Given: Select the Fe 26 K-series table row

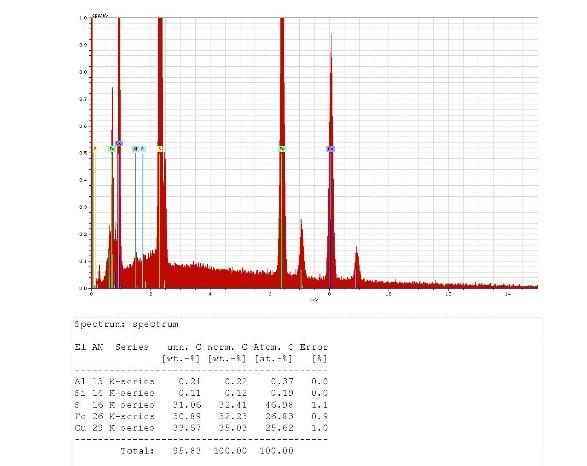Looking at the screenshot, I should tap(201, 416).
